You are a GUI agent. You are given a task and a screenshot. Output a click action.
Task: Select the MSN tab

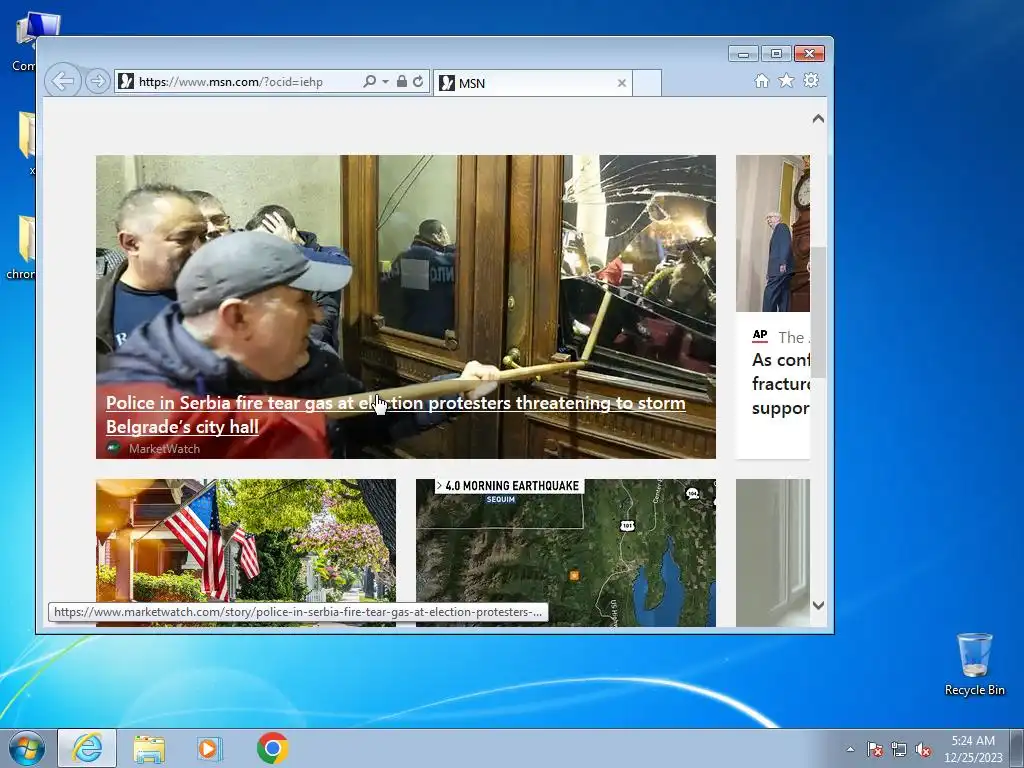(532, 83)
